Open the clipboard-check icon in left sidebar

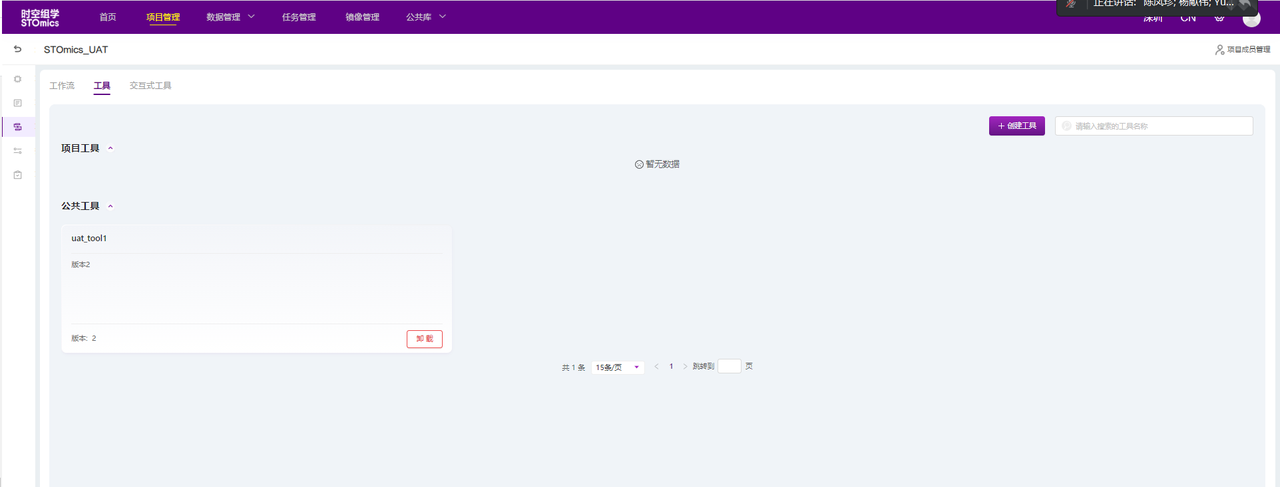(17, 175)
